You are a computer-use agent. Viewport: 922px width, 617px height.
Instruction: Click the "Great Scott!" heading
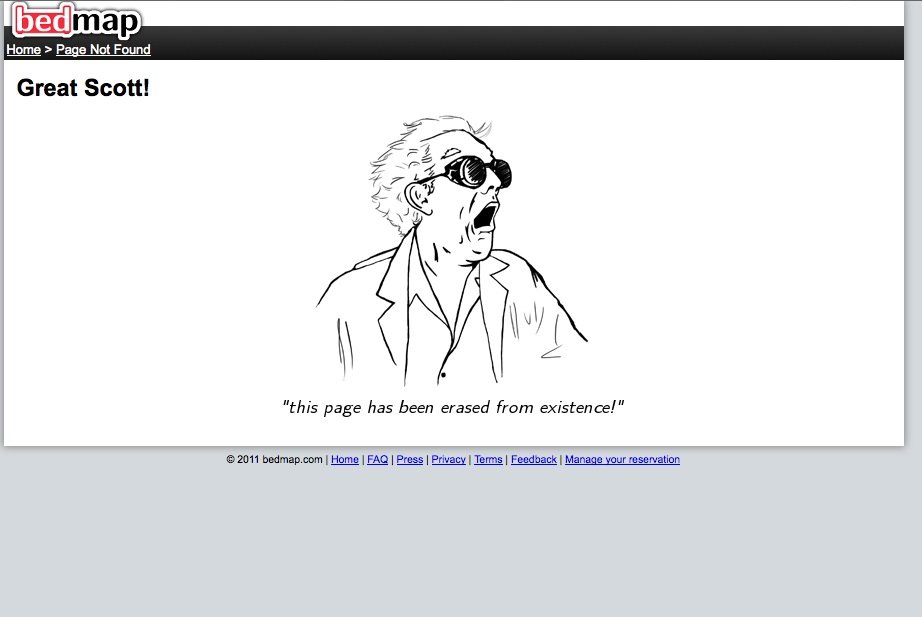pos(83,88)
